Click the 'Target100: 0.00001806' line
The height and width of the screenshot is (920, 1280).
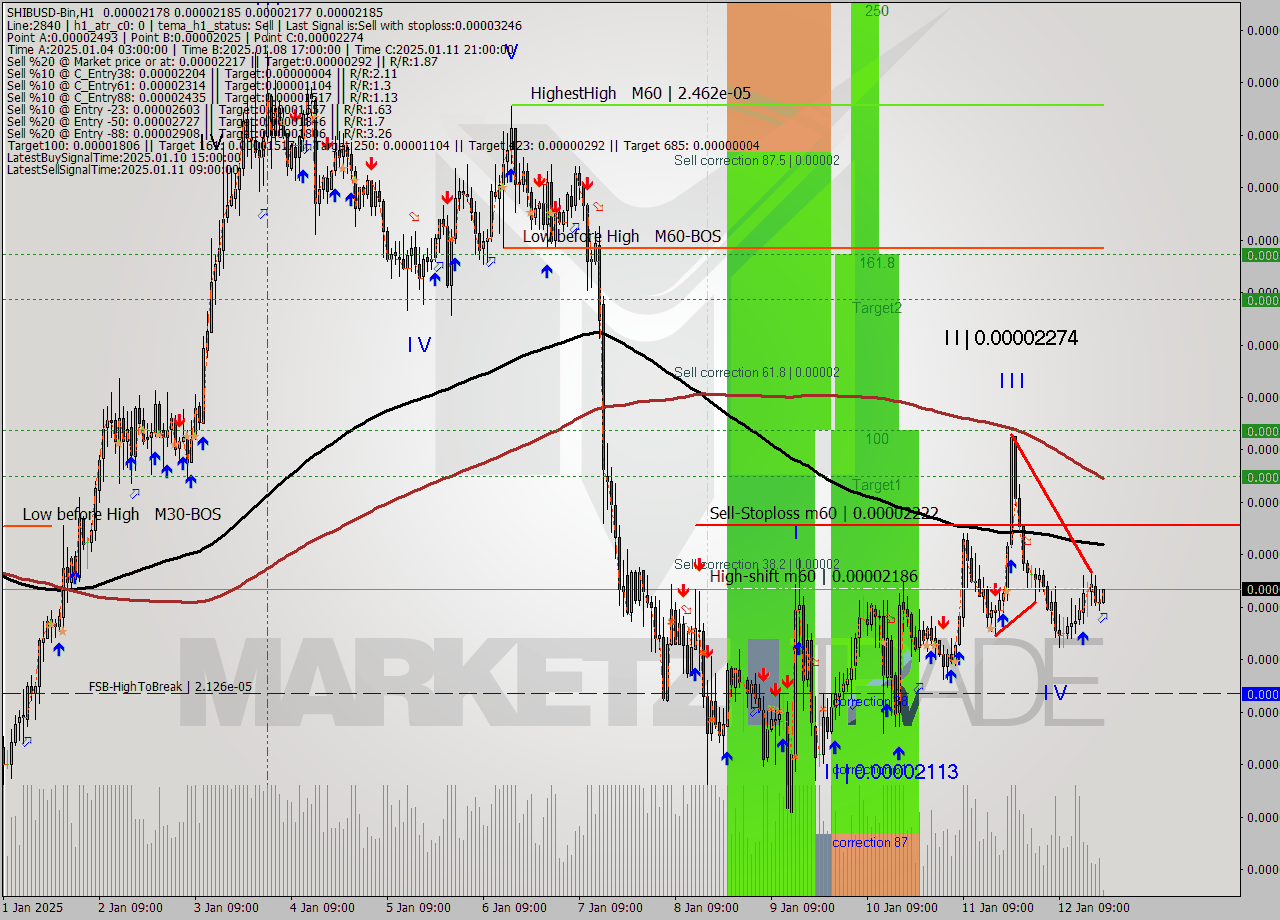click(383, 146)
